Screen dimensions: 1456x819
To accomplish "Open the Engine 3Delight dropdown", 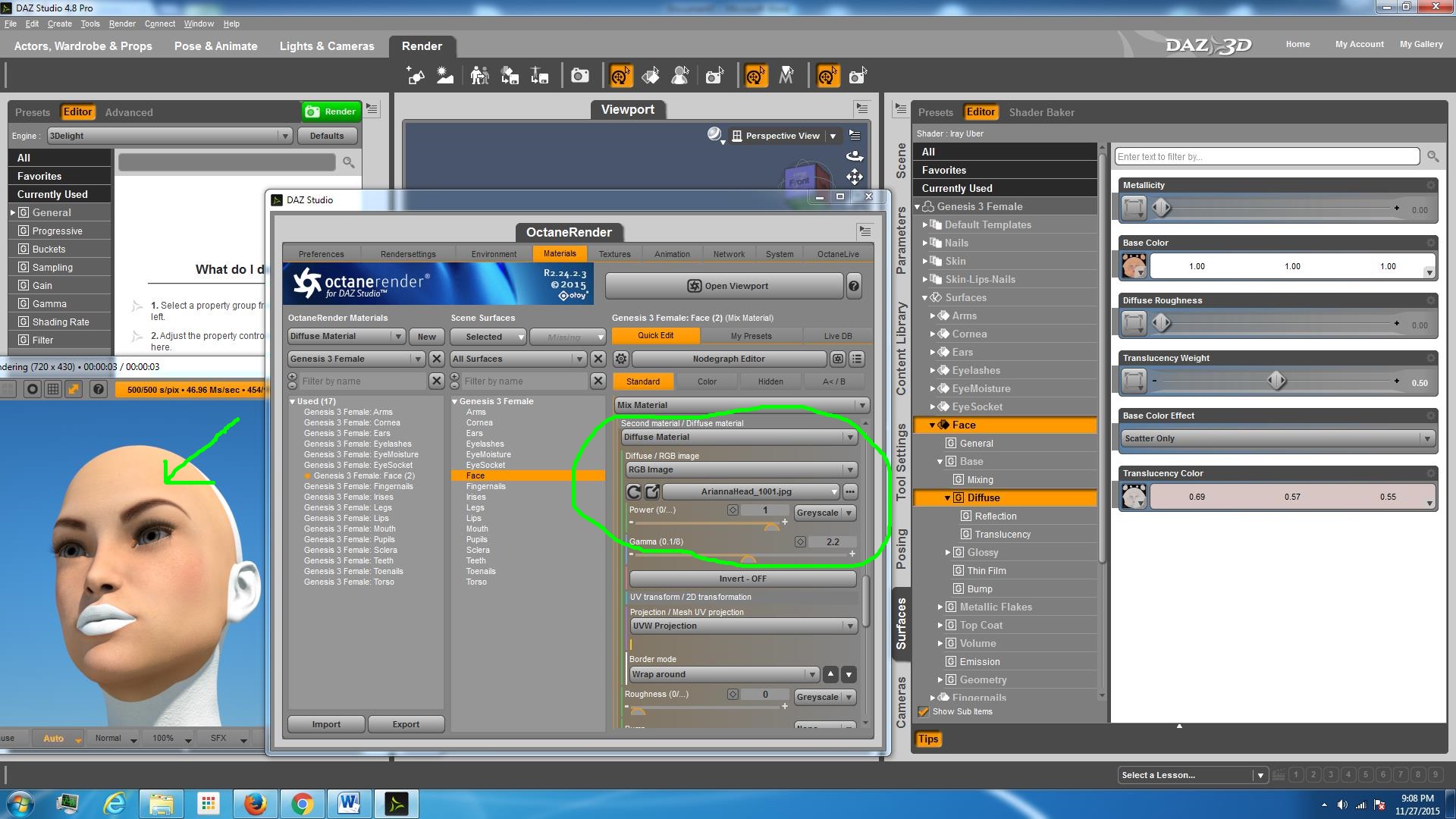I will click(168, 136).
